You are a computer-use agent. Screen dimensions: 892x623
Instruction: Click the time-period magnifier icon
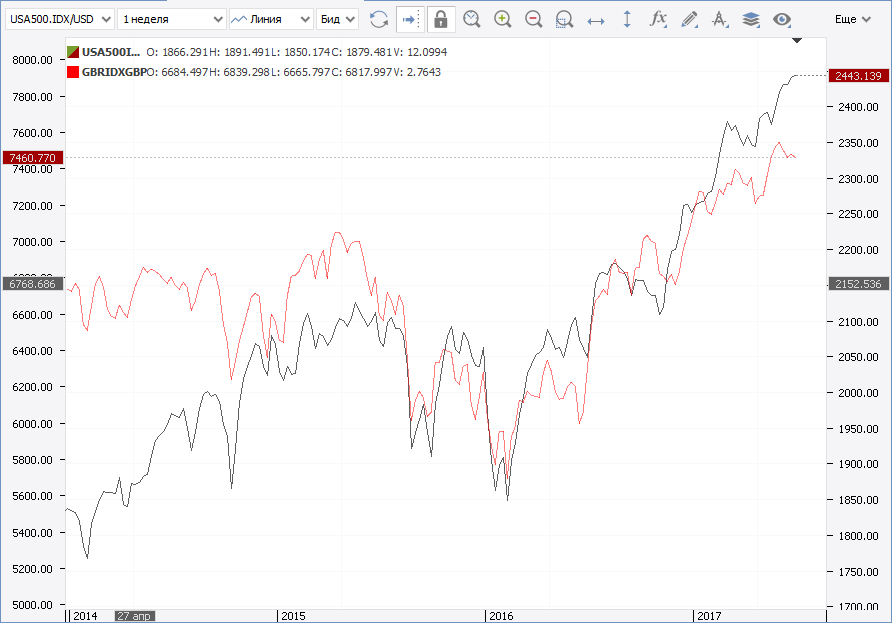pos(472,19)
